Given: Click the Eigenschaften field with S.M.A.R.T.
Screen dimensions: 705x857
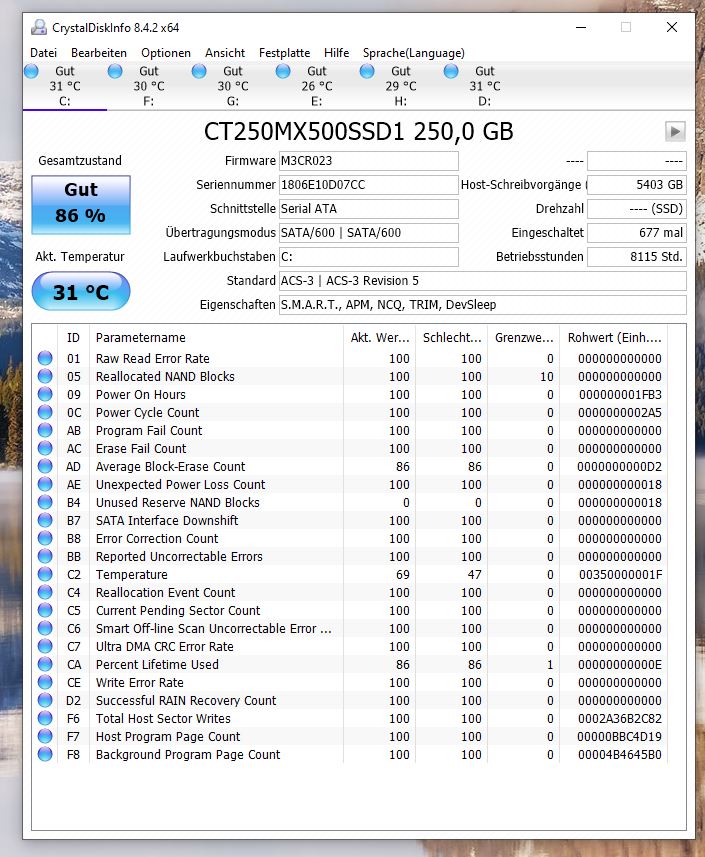Looking at the screenshot, I should [x=483, y=305].
